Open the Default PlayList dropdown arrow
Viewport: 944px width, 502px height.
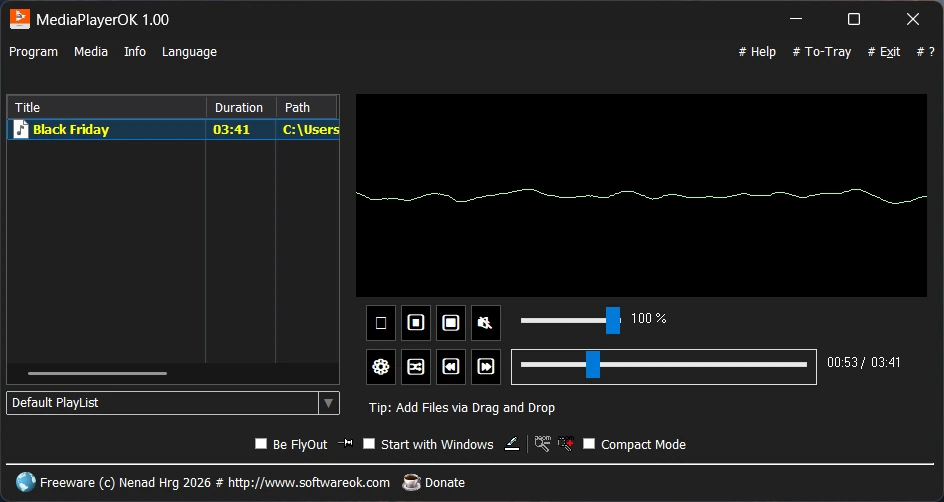coord(328,403)
